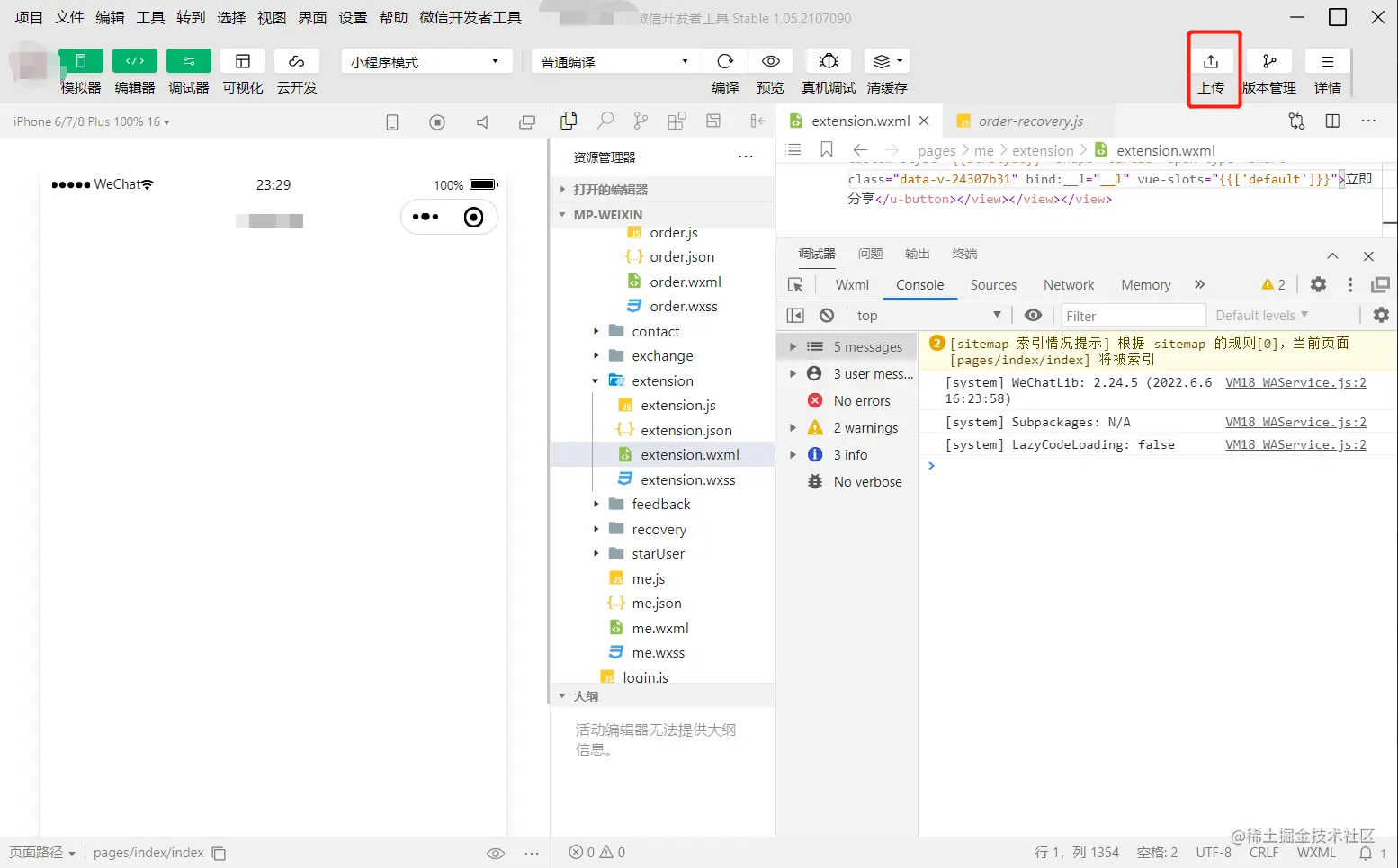Open the visualization (可视化) tool
The width and height of the screenshot is (1398, 868).
click(x=243, y=61)
